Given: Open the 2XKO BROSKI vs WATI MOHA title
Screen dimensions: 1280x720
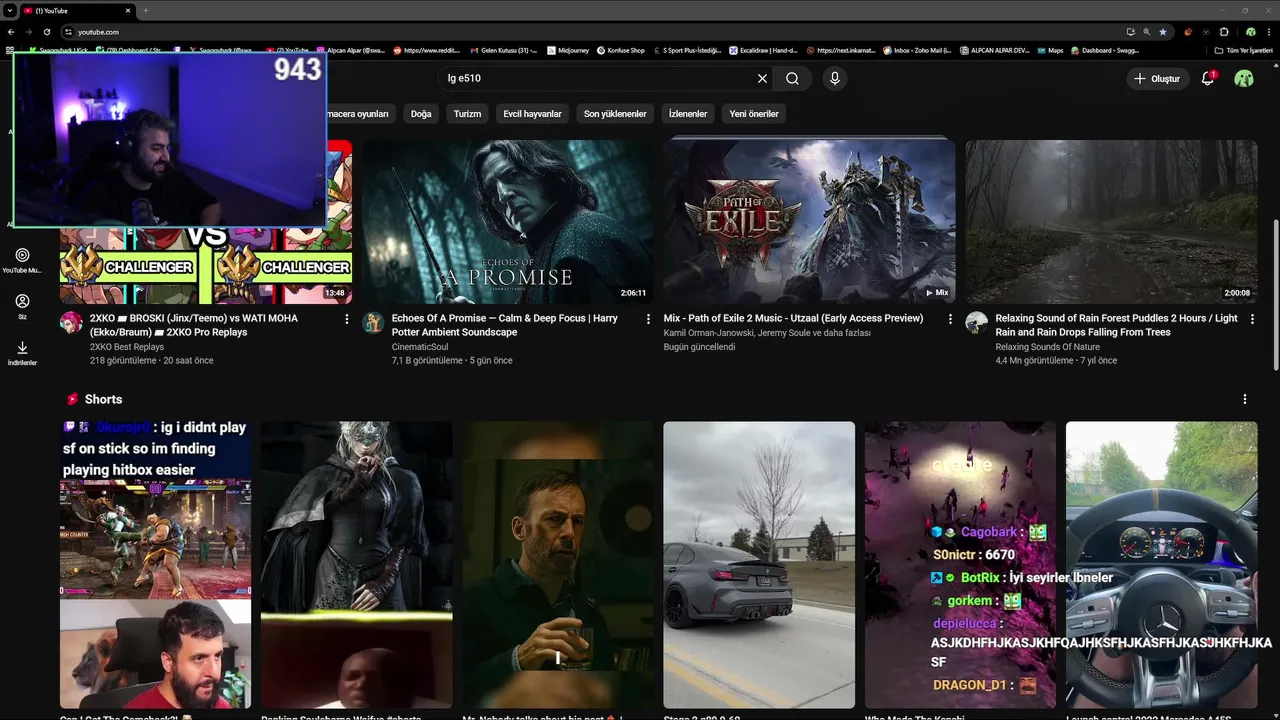Looking at the screenshot, I should pyautogui.click(x=194, y=325).
